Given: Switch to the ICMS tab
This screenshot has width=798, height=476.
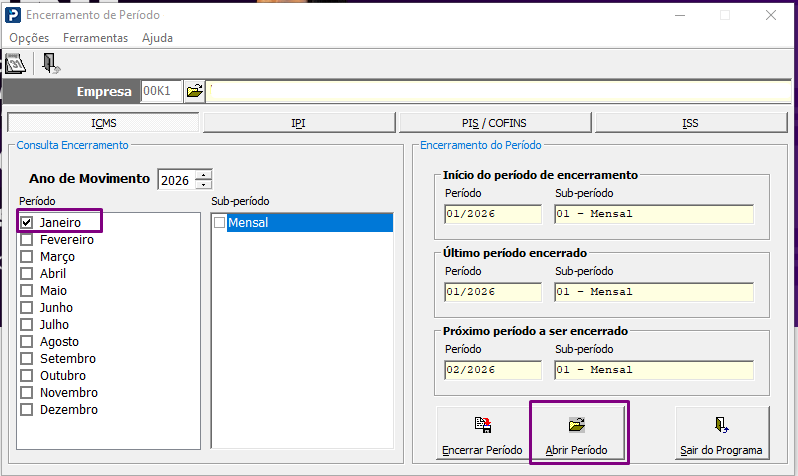Looking at the screenshot, I should (103, 123).
